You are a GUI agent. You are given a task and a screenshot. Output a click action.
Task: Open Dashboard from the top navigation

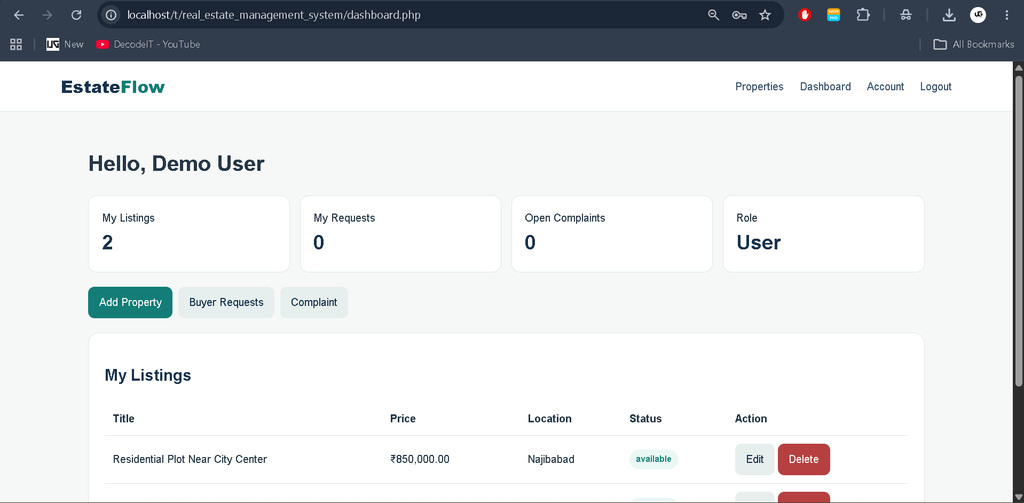click(825, 86)
